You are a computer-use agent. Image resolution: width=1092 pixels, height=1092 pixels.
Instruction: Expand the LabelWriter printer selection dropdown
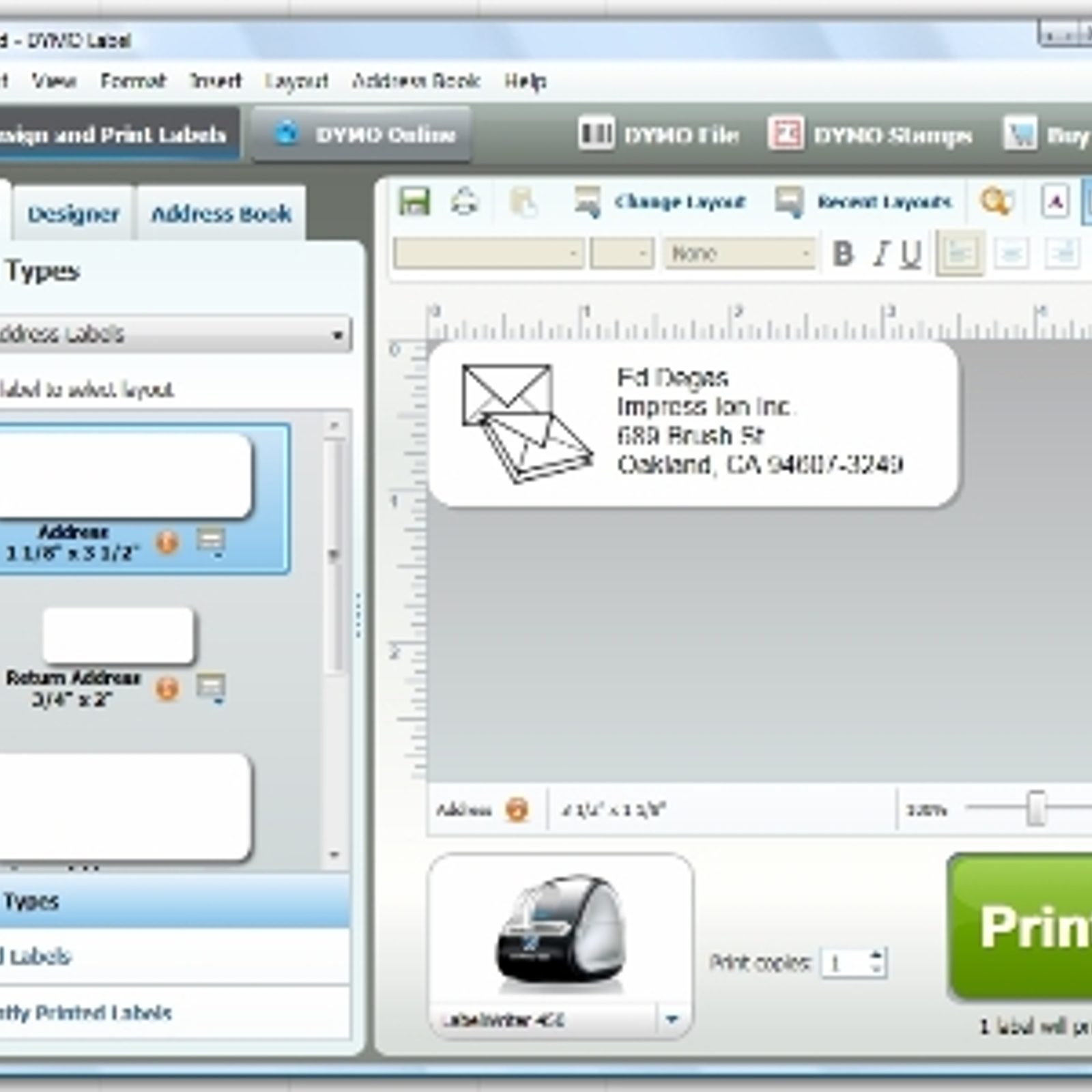click(672, 1020)
